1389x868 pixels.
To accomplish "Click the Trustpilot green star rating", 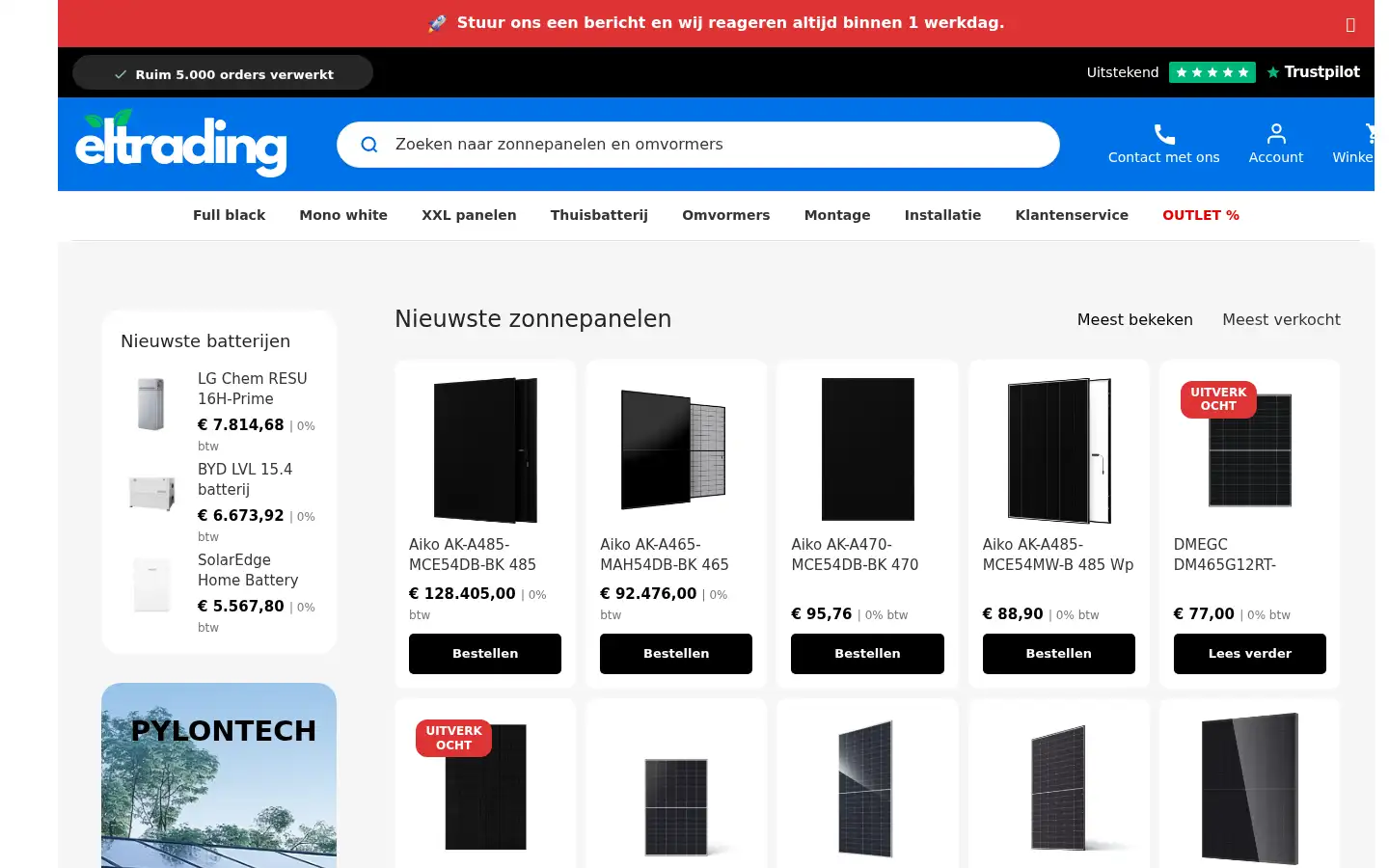I will (1212, 72).
